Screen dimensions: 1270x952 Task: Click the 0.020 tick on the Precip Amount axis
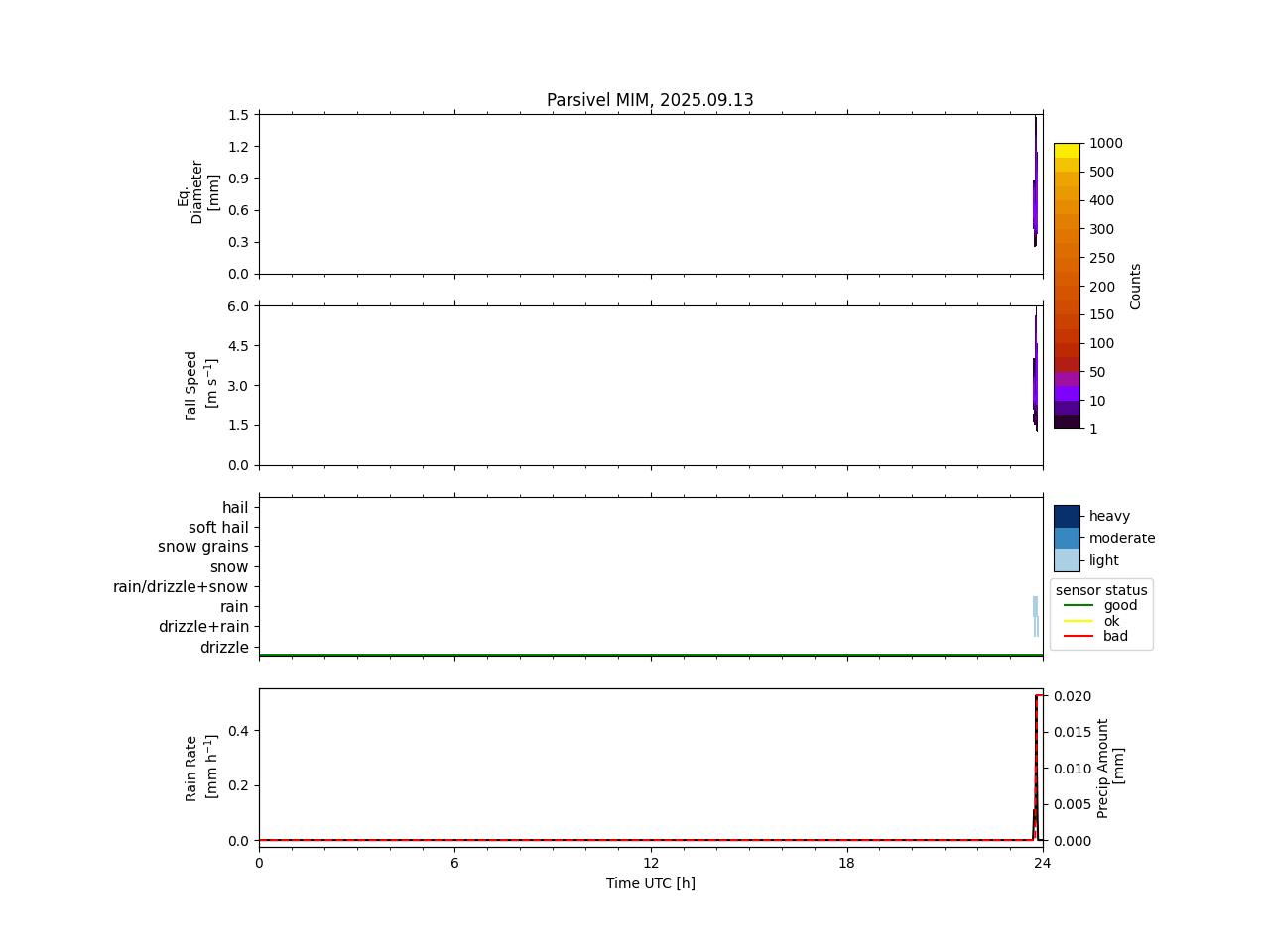(1072, 696)
